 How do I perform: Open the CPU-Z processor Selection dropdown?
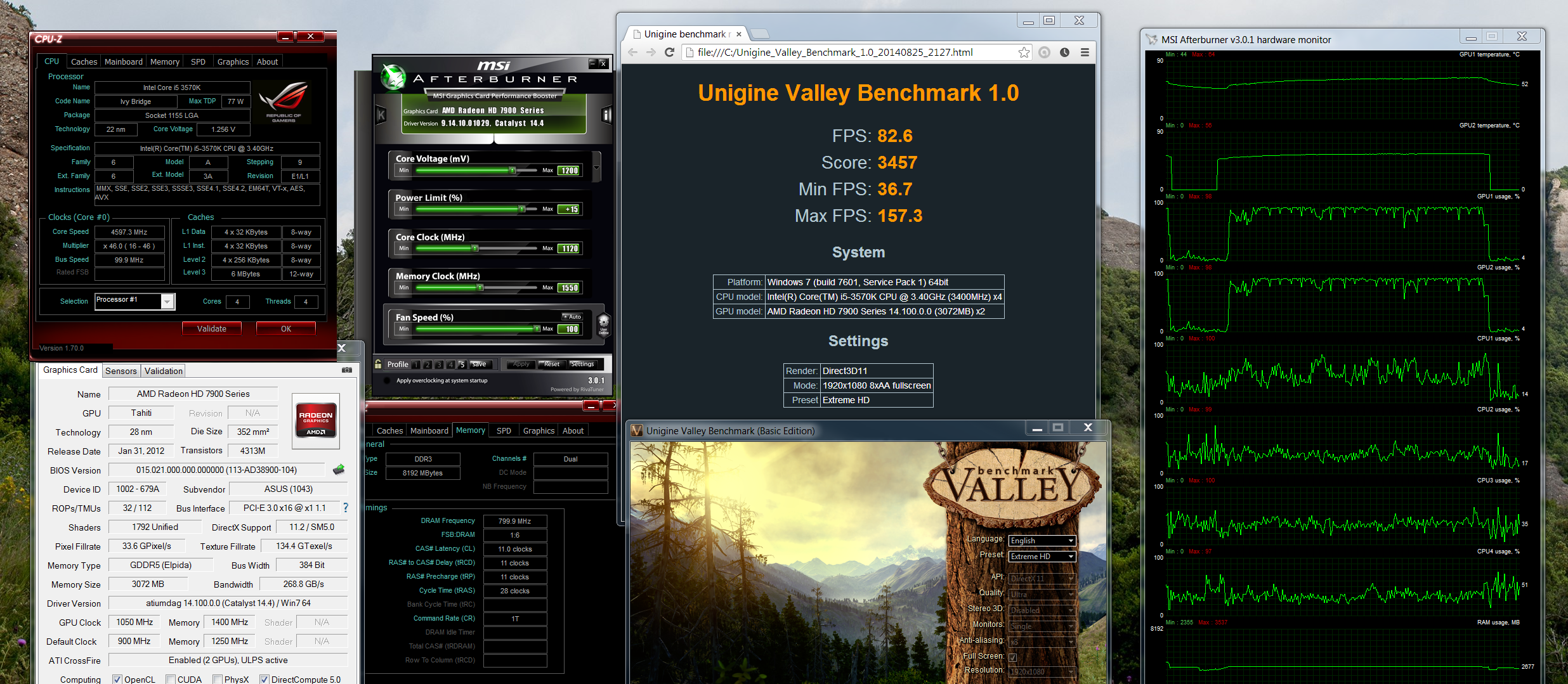[x=134, y=301]
